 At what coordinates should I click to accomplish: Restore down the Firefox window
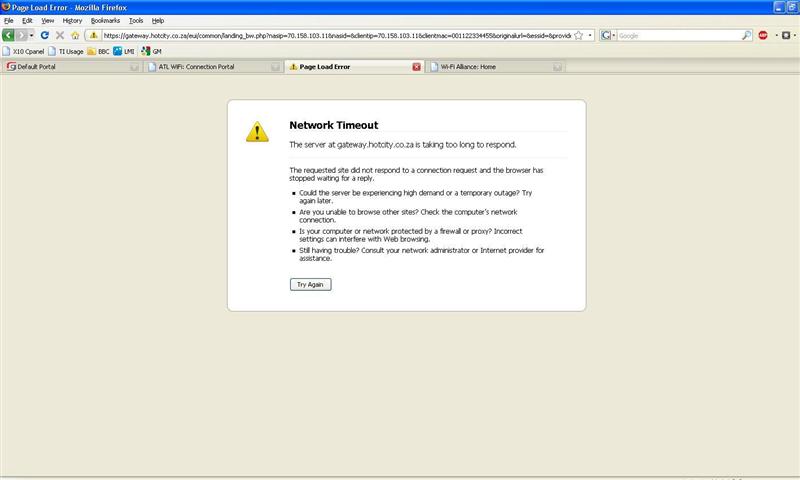point(792,7)
